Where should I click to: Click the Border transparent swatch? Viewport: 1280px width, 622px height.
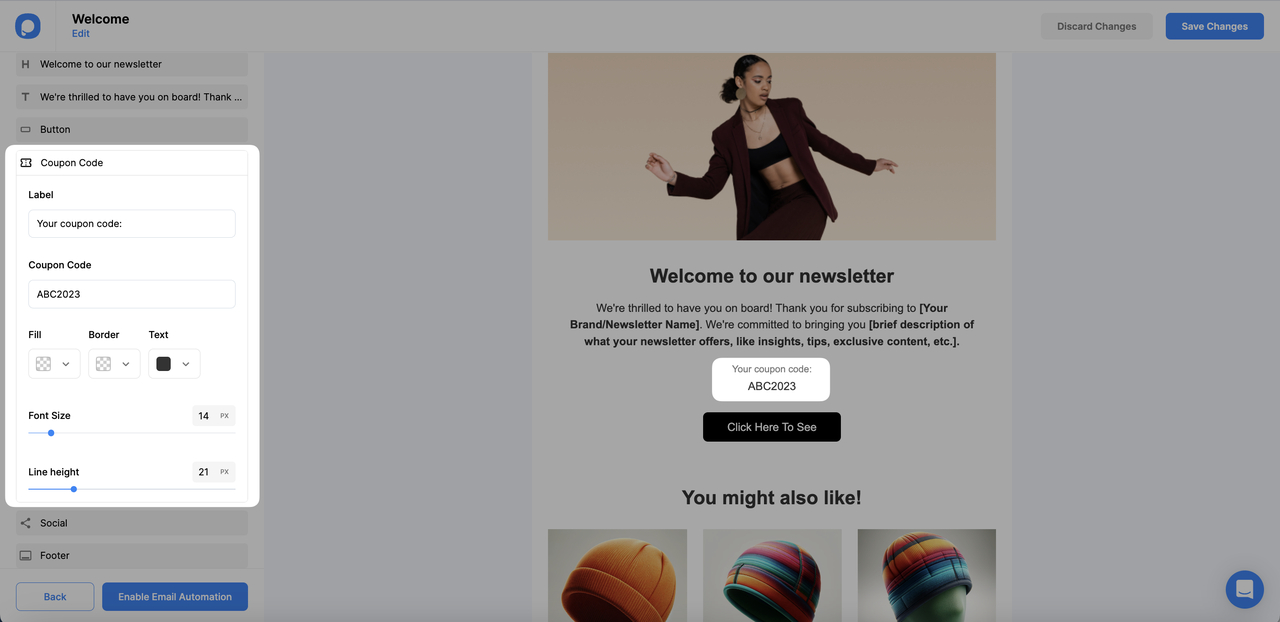point(104,364)
